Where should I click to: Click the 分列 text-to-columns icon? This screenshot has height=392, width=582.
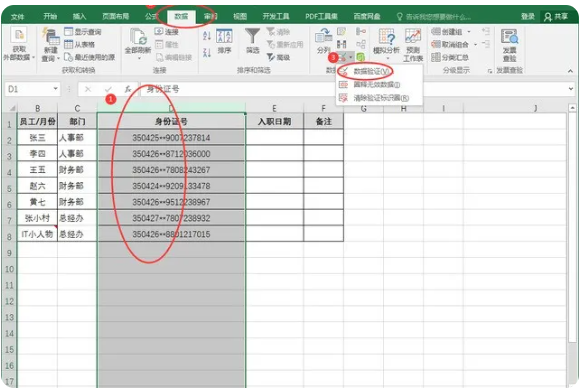coord(323,42)
